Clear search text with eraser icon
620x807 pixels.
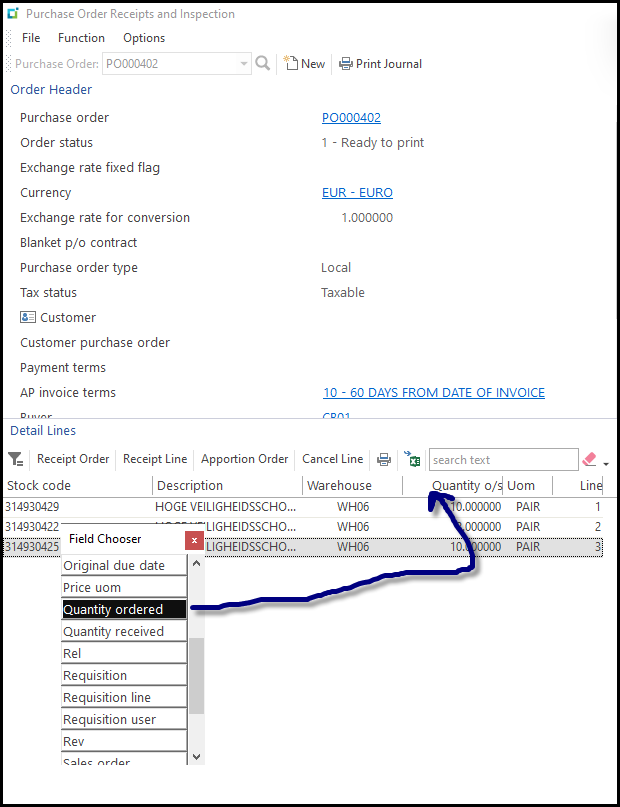[x=589, y=460]
